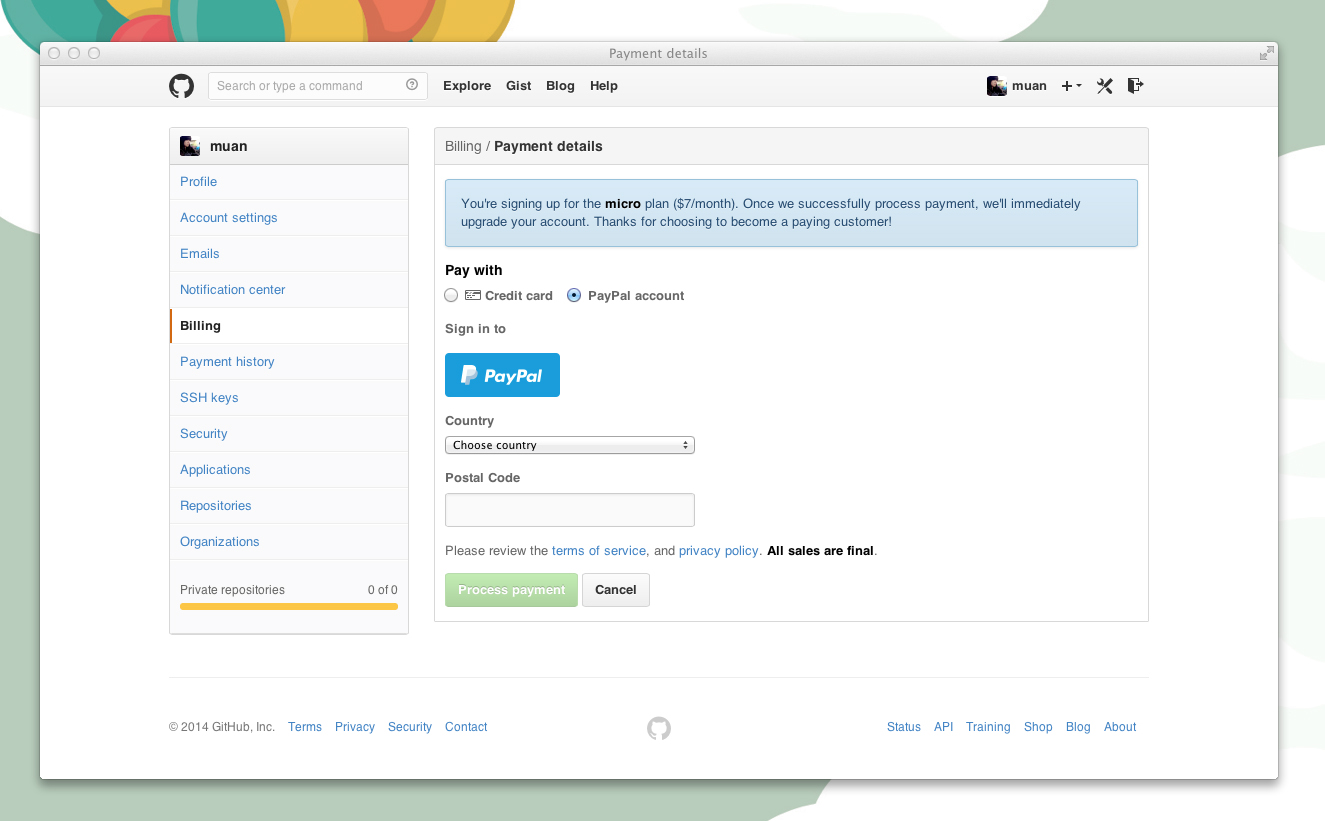Click the PayPal sign in button
This screenshot has height=821, width=1325.
(x=502, y=374)
